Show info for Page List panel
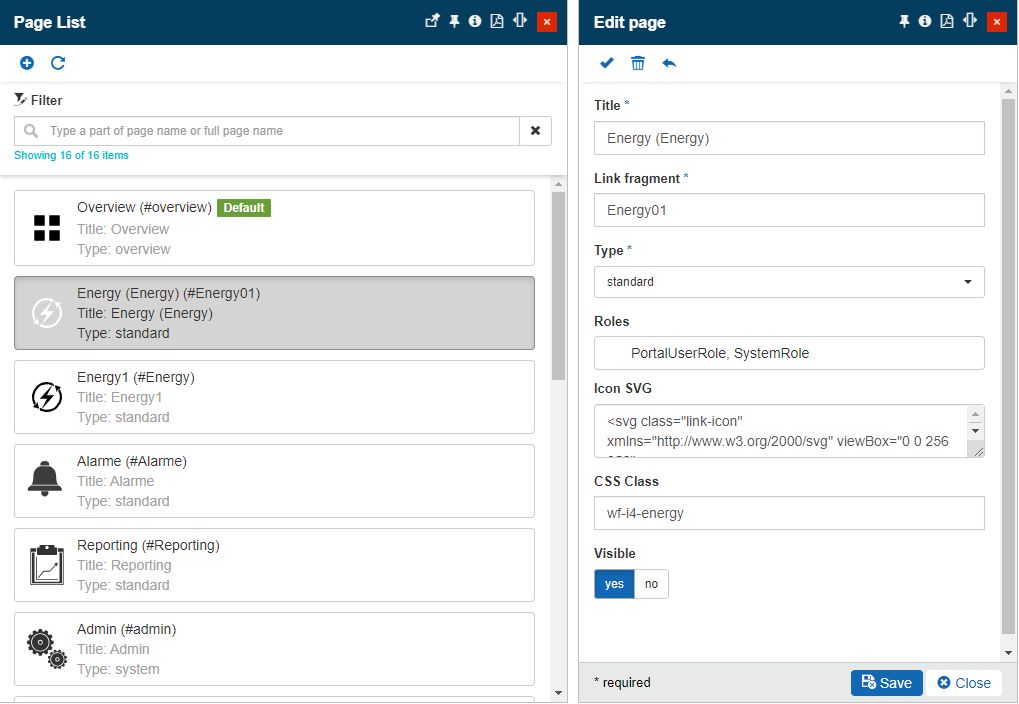This screenshot has width=1019, height=704. pyautogui.click(x=475, y=21)
